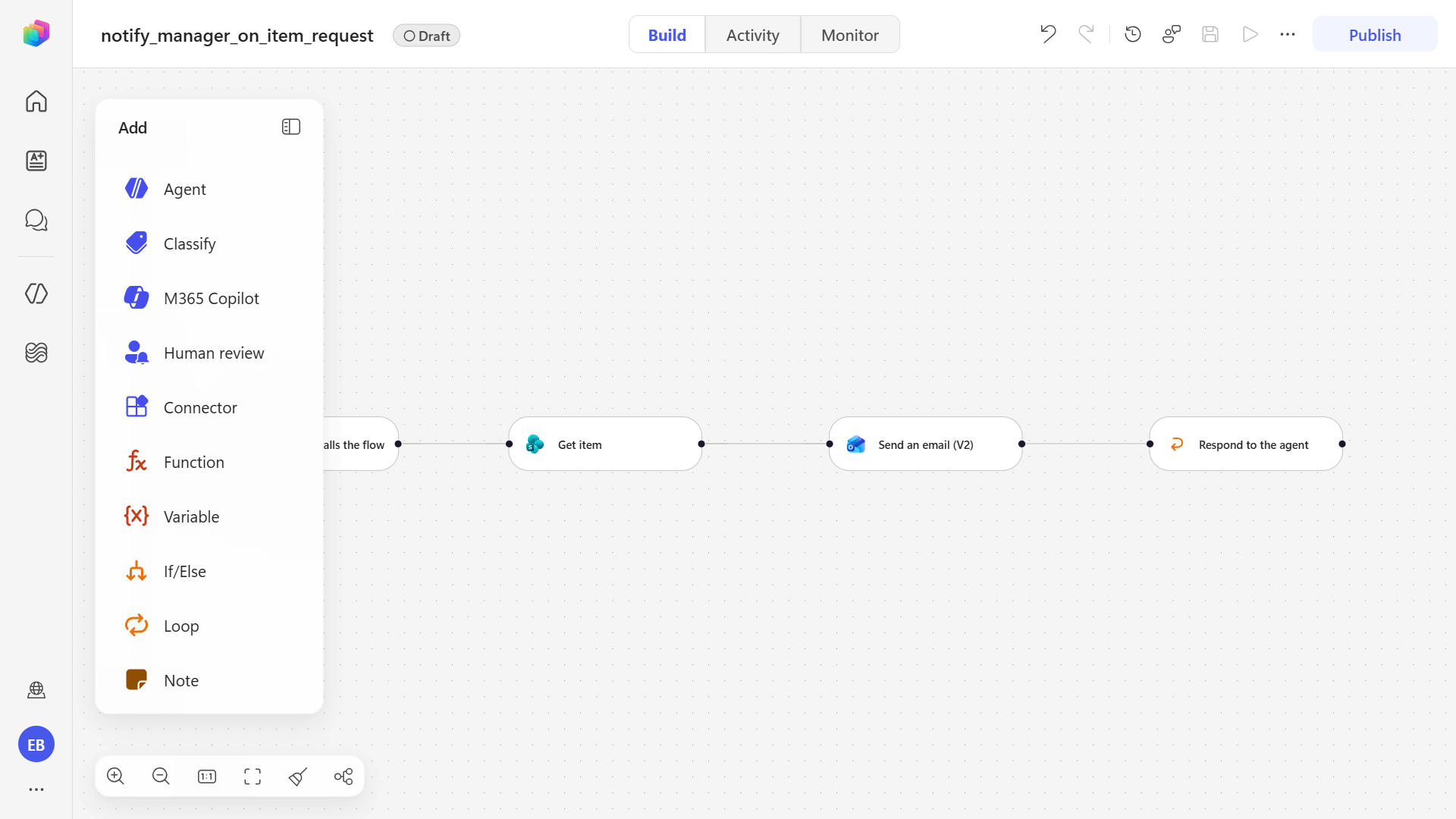Add a Classify node

coord(209,243)
